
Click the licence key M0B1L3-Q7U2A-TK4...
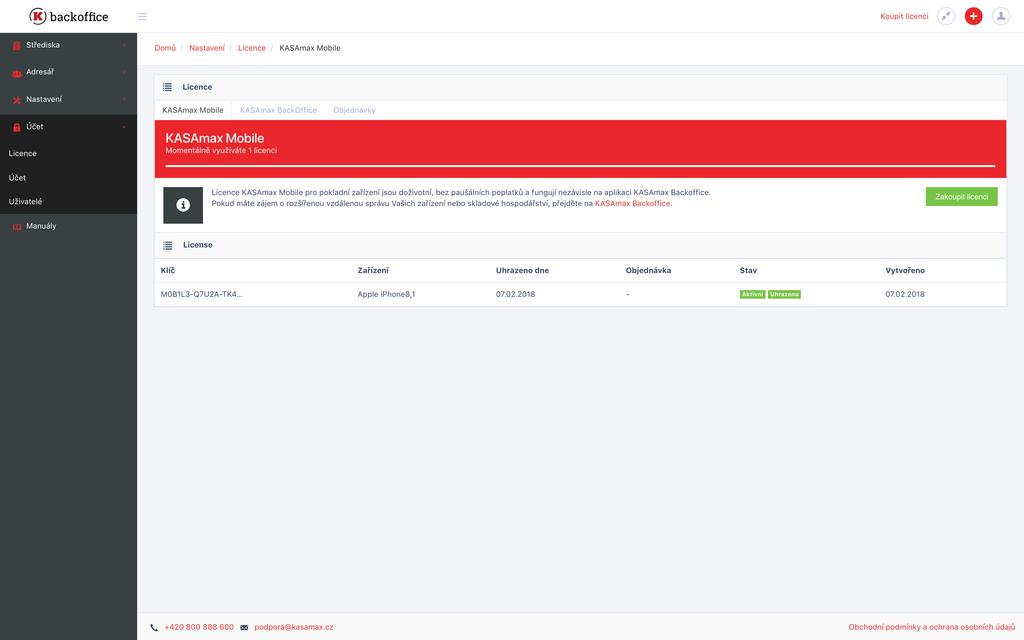pyautogui.click(x=201, y=295)
